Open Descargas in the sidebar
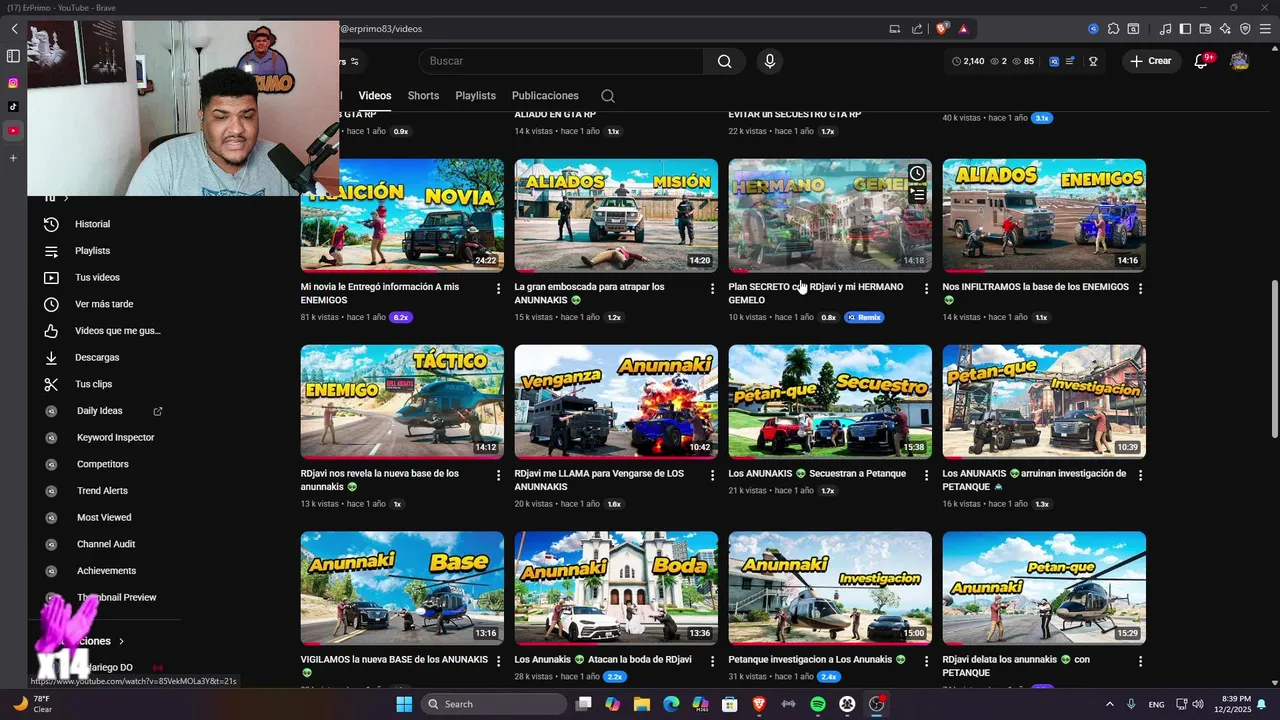 point(97,357)
